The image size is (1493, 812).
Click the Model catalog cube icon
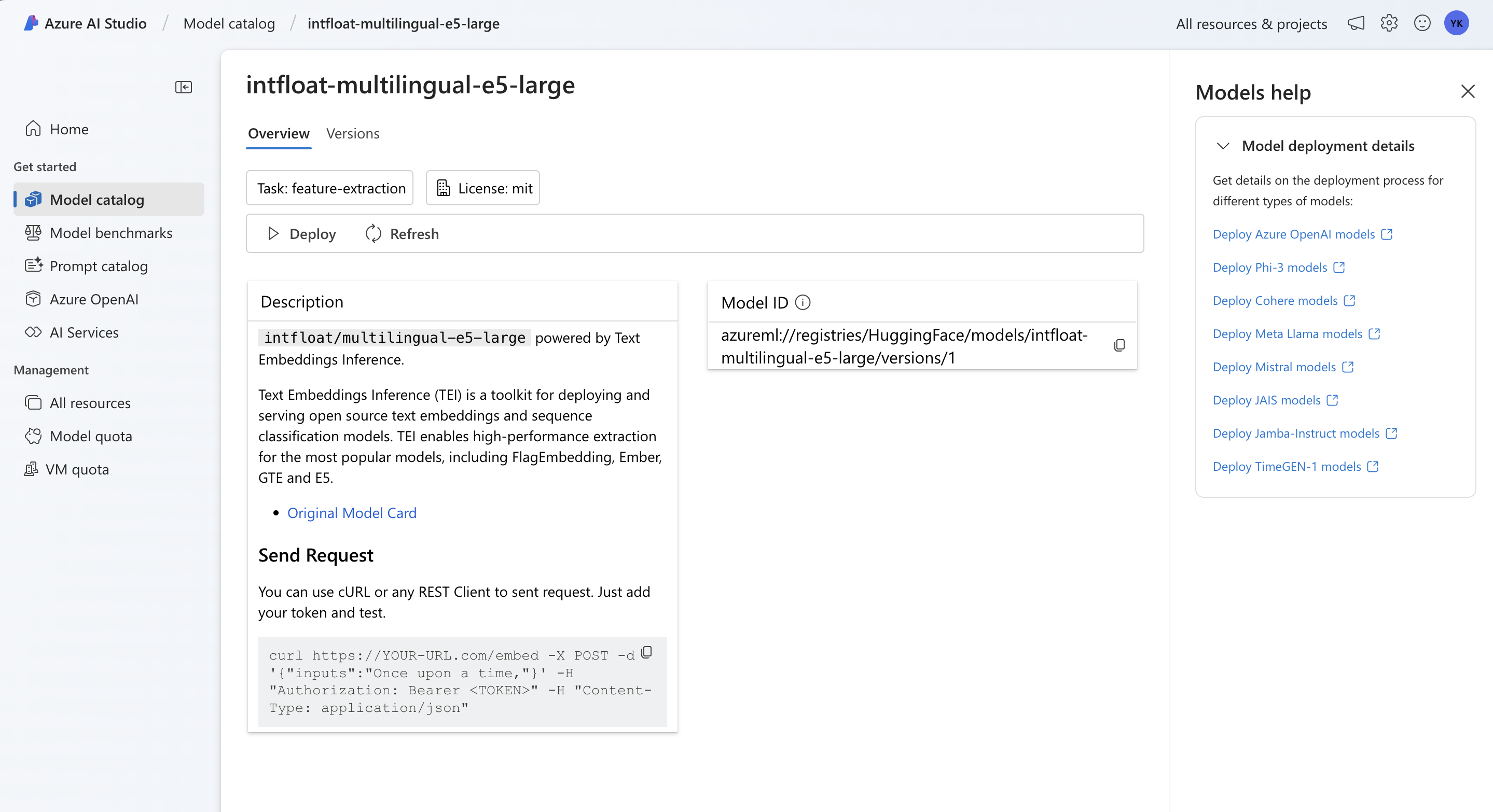tap(33, 199)
